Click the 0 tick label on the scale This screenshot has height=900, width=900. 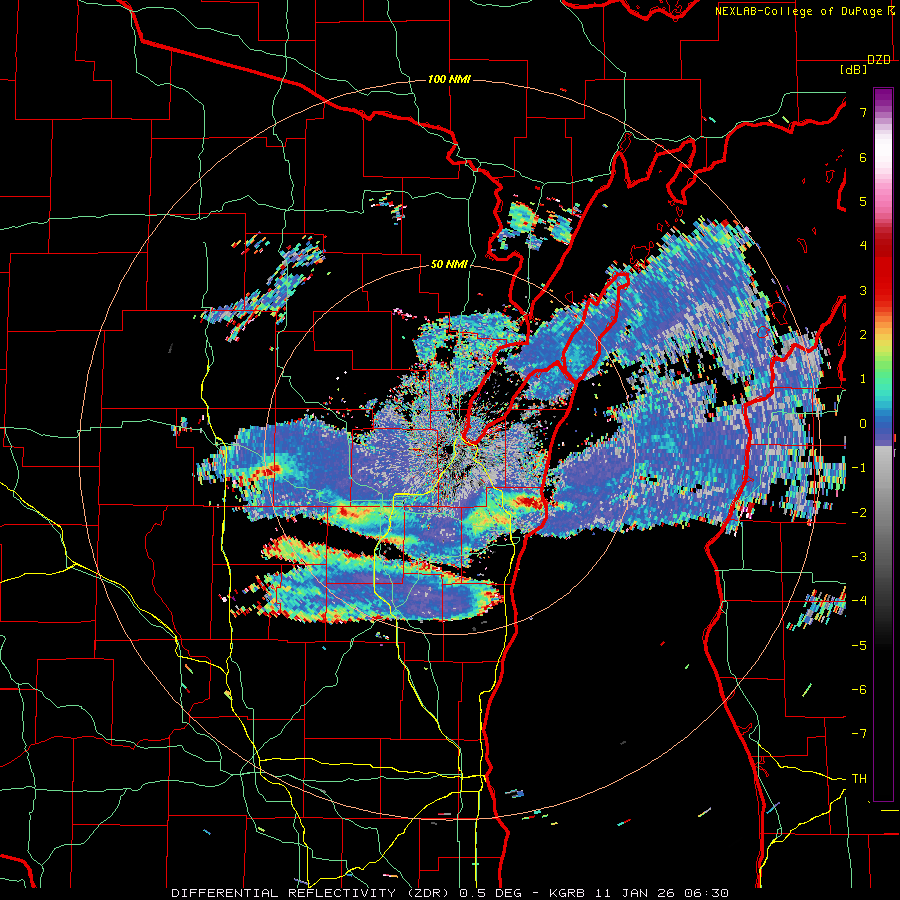click(x=863, y=424)
